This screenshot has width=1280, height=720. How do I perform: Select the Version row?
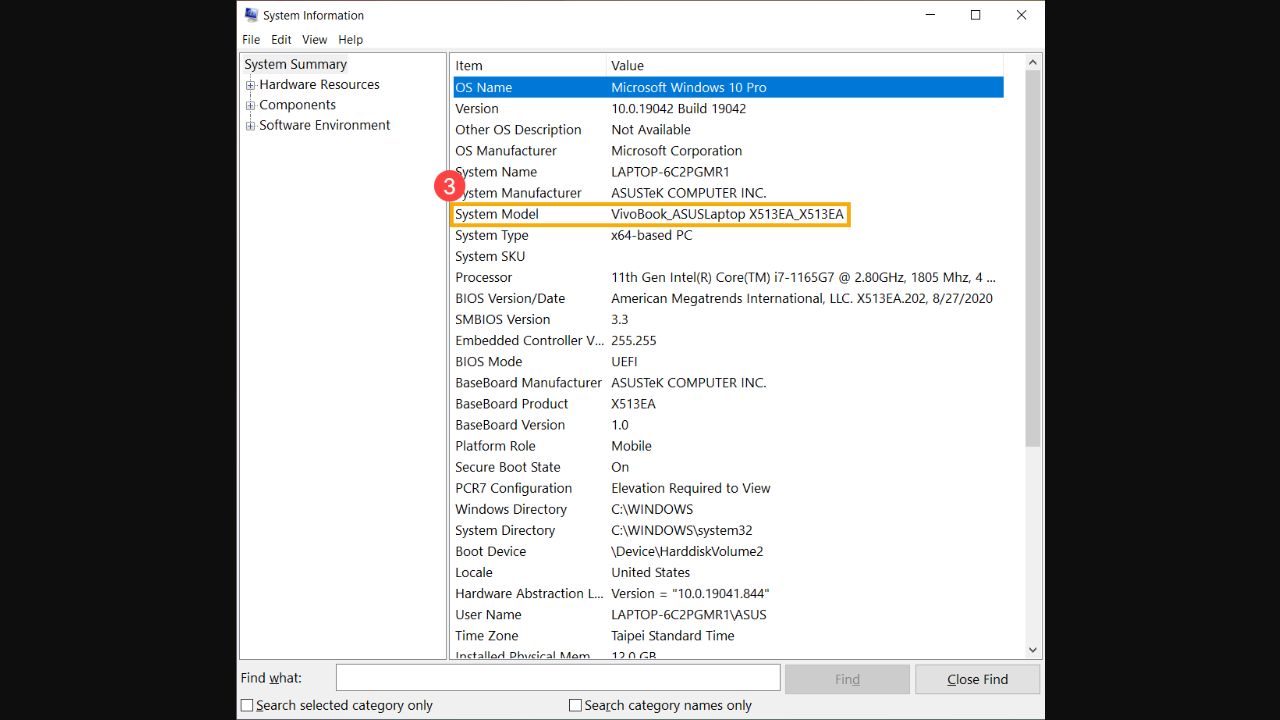728,108
